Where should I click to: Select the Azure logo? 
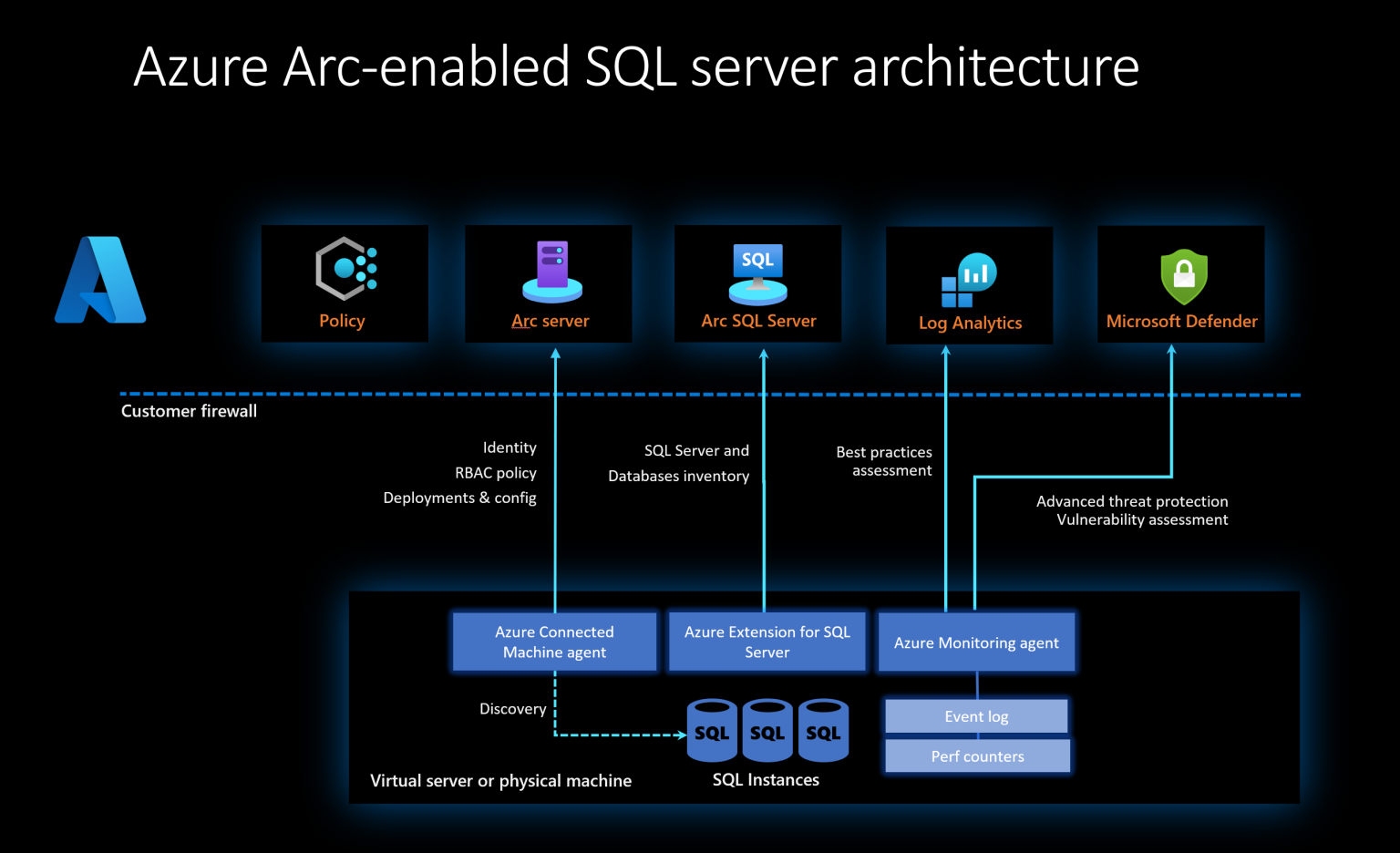[100, 280]
